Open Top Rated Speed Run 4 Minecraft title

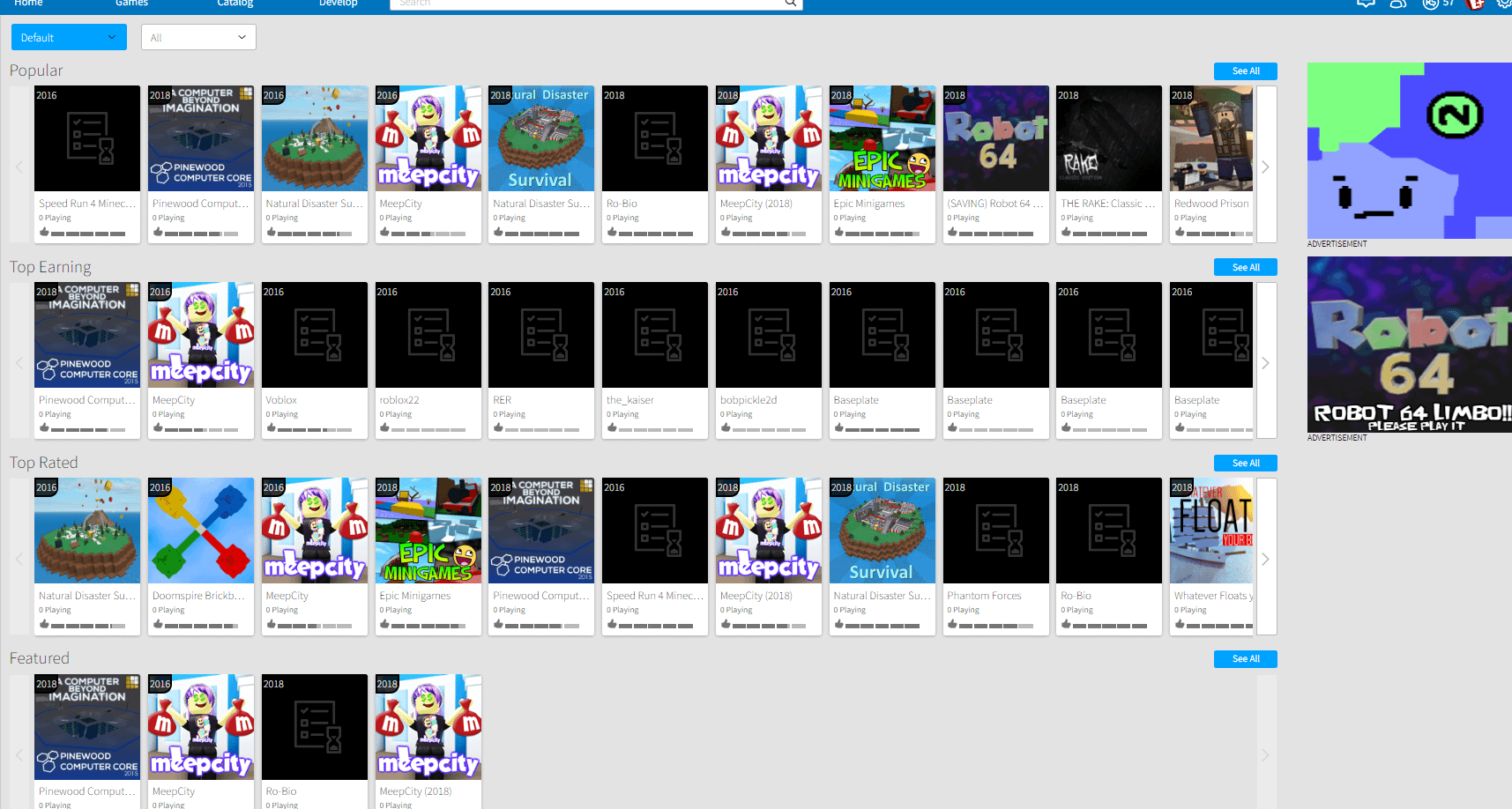pyautogui.click(x=655, y=596)
